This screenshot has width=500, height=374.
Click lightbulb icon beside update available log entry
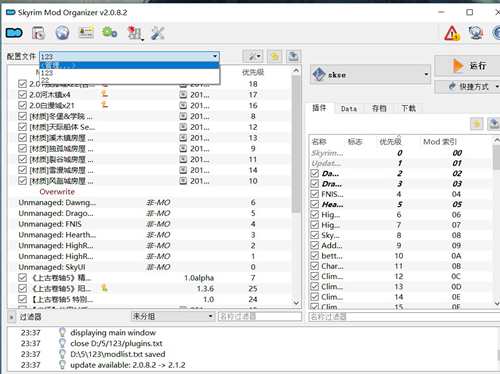coord(62,365)
